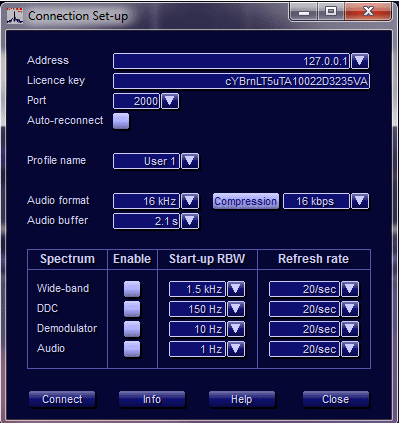Image resolution: width=399 pixels, height=423 pixels.
Task: Enable the DDC spectrum checkbox
Action: pos(132,309)
